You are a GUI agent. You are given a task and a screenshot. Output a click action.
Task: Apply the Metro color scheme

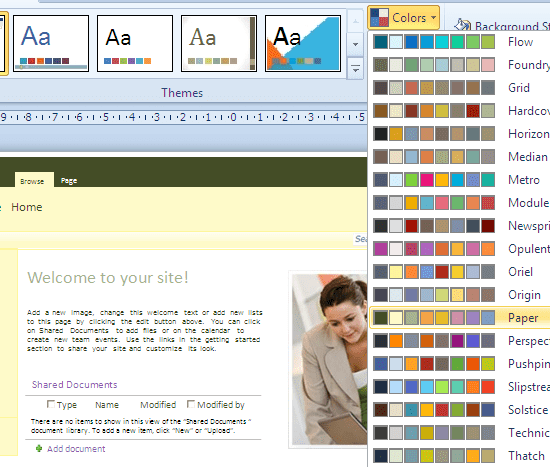click(460, 180)
